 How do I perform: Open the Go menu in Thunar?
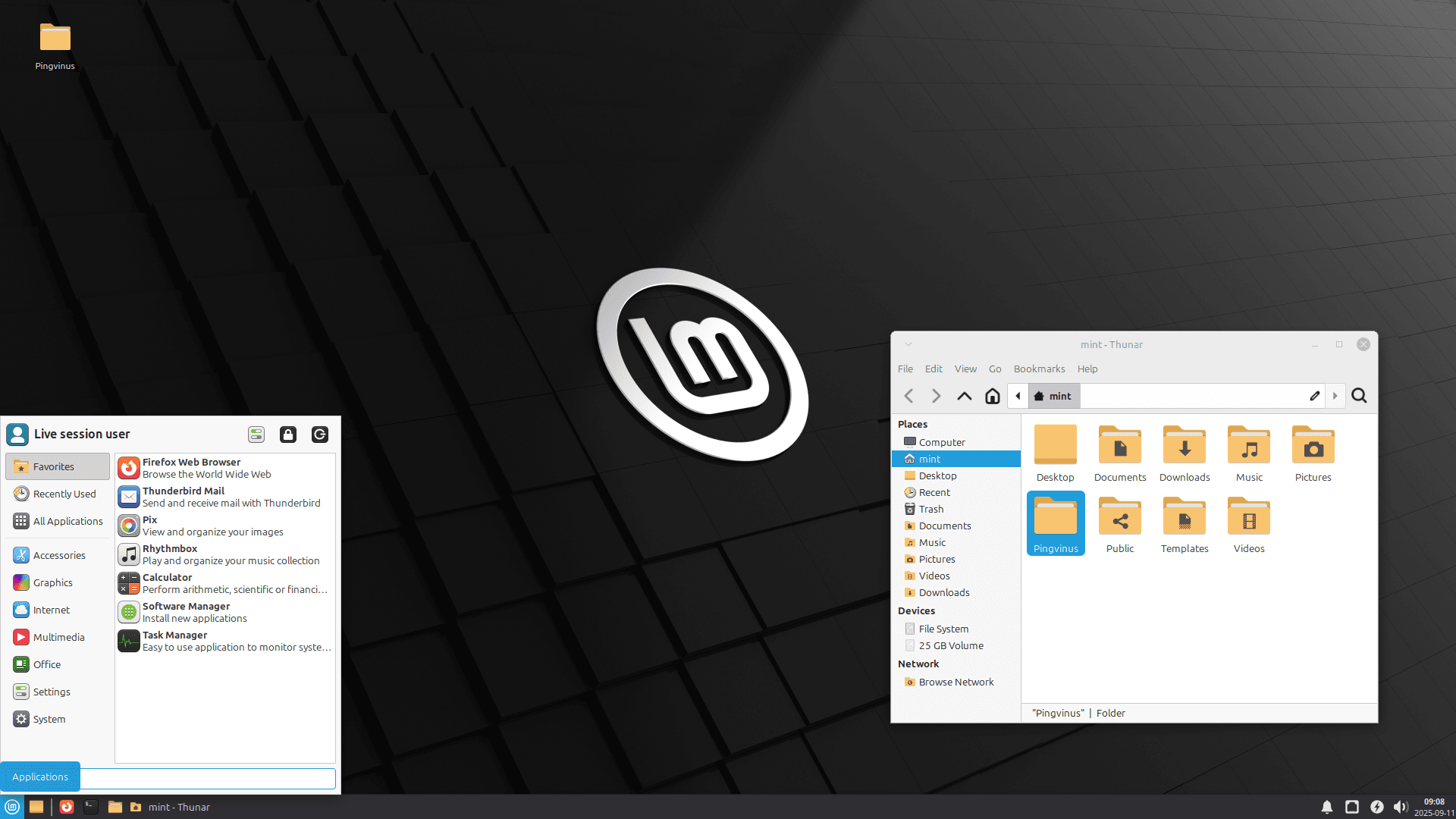(995, 369)
